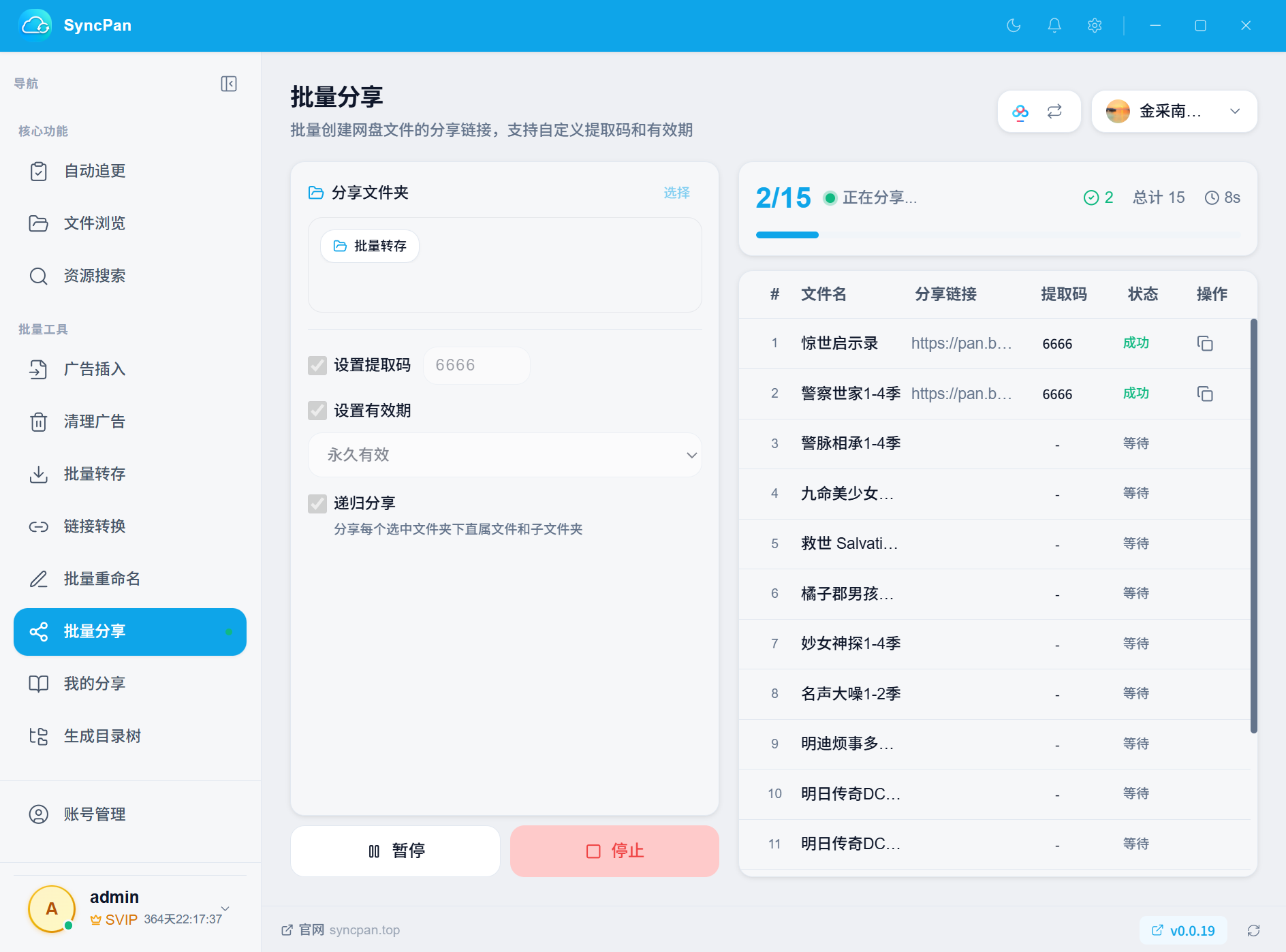Copy share link for 警察世家1-4季
This screenshot has width=1286, height=952.
click(x=1205, y=394)
